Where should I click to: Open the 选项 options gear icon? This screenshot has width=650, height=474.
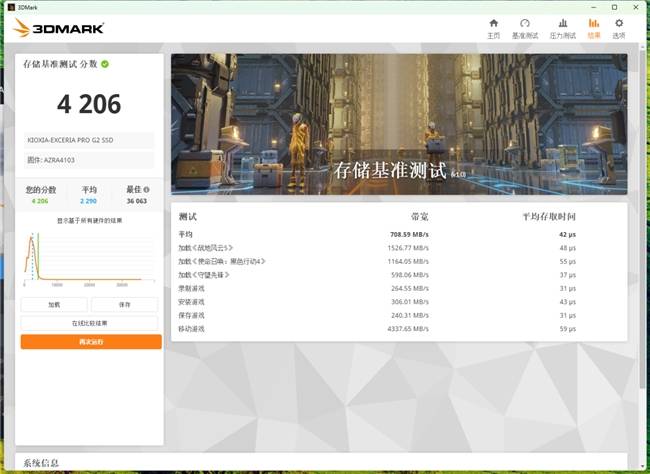click(x=619, y=23)
